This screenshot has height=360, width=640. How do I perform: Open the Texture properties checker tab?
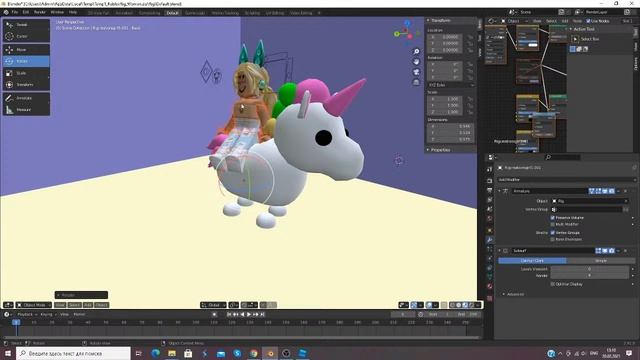[490, 298]
